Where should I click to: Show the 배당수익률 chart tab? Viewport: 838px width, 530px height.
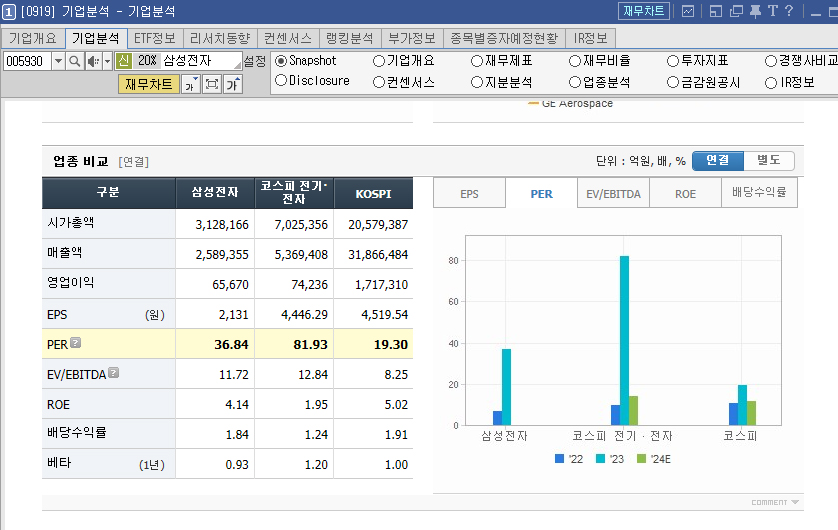click(x=759, y=192)
